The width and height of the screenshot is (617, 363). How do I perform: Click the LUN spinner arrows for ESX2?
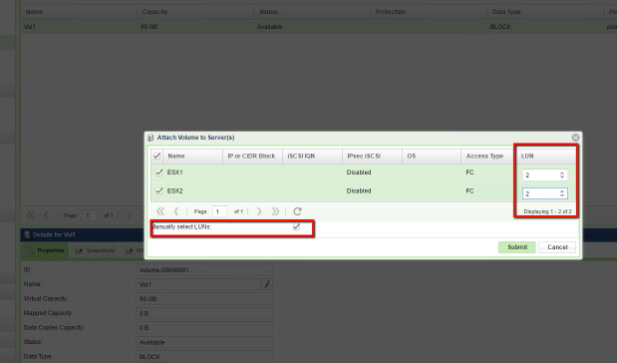click(x=562, y=193)
